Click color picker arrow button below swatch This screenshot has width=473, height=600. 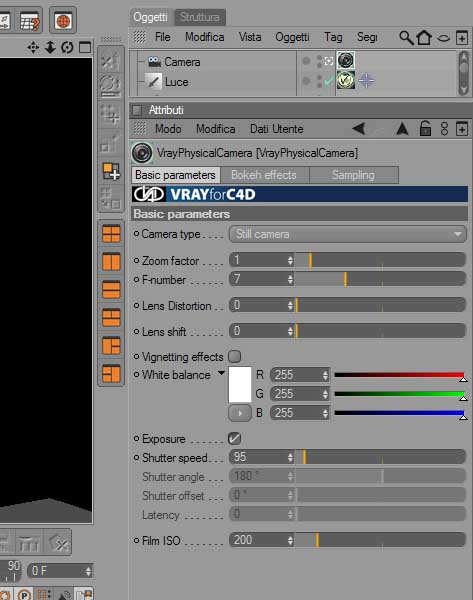[240, 413]
